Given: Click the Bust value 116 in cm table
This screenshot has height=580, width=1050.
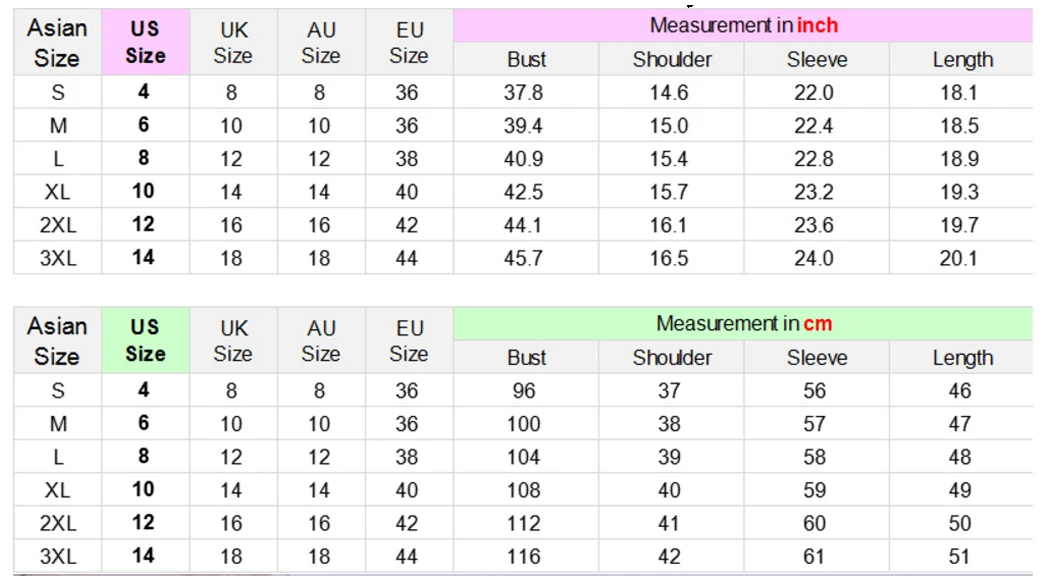Looking at the screenshot, I should coord(524,557).
